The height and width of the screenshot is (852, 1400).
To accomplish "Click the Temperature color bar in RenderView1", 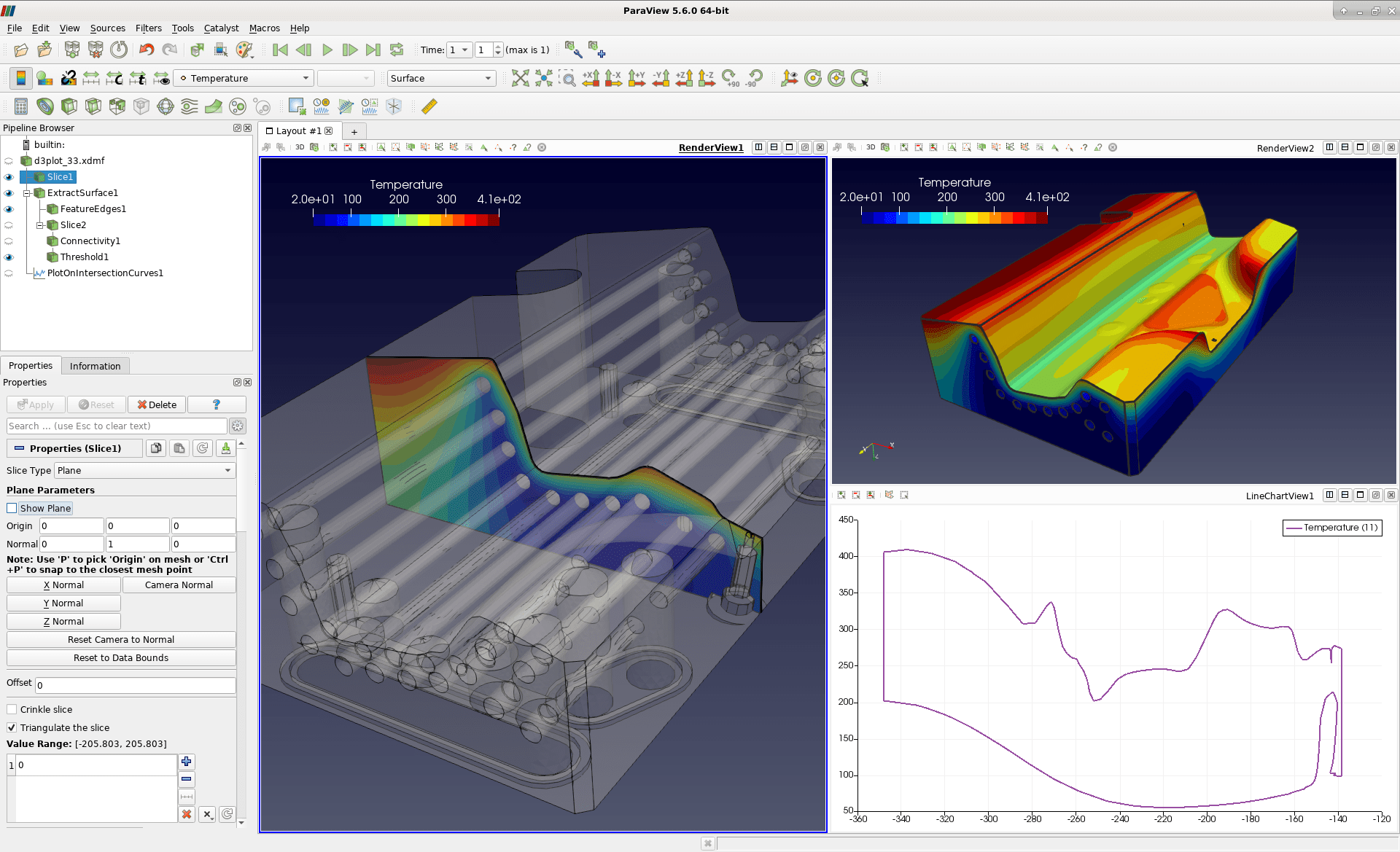I will [x=406, y=220].
